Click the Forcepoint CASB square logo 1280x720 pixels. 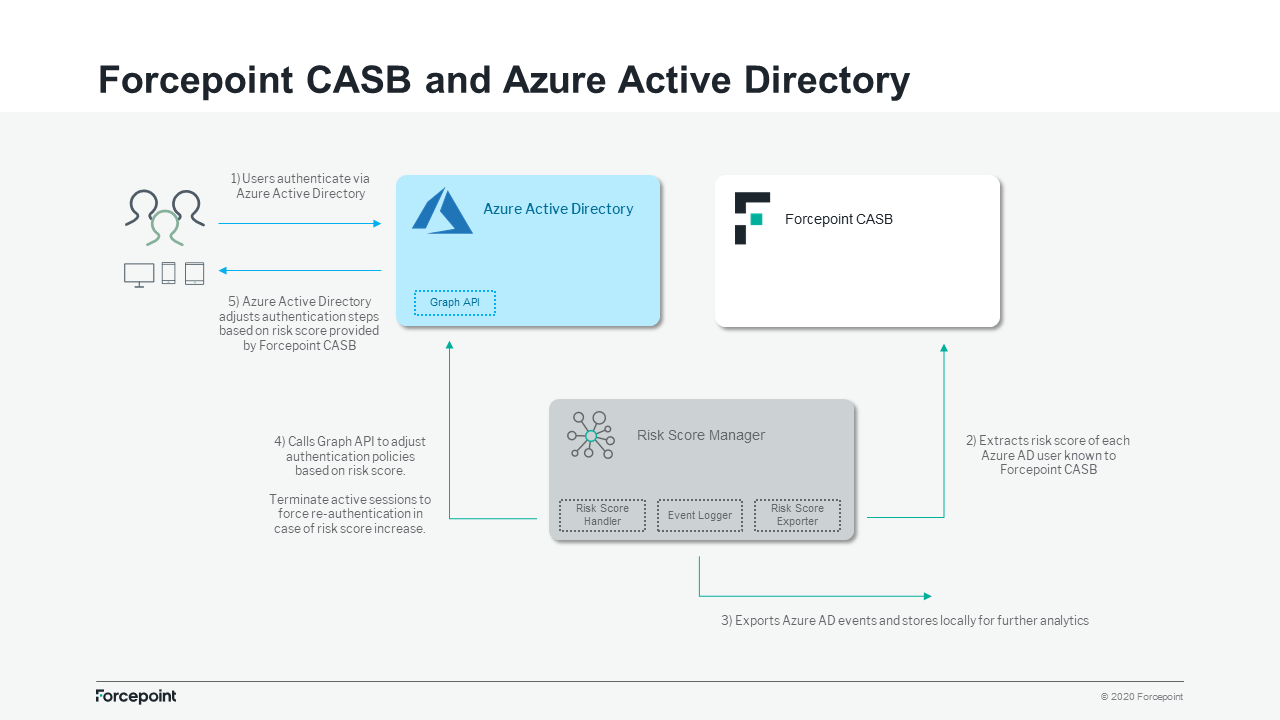pos(752,218)
